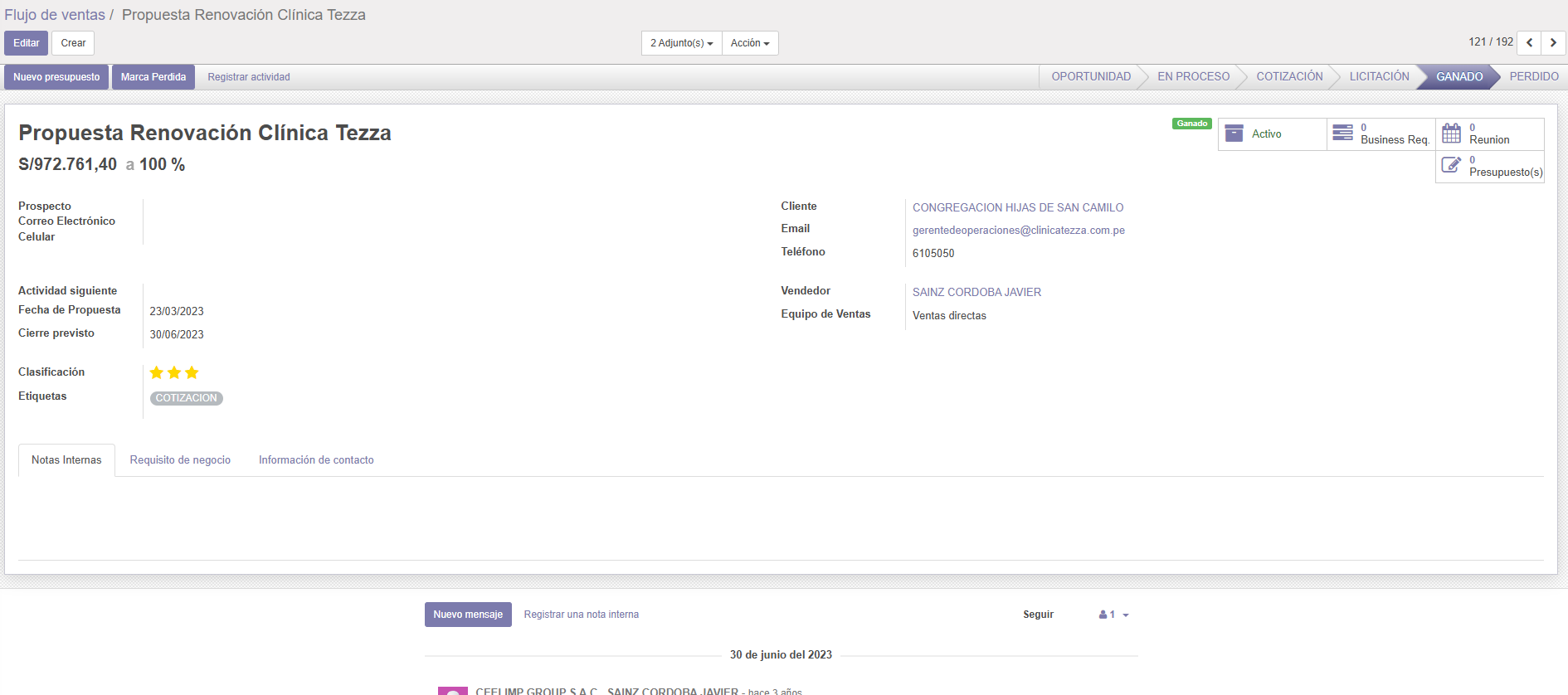
Task: Click the Seguir button
Action: [x=1038, y=615]
